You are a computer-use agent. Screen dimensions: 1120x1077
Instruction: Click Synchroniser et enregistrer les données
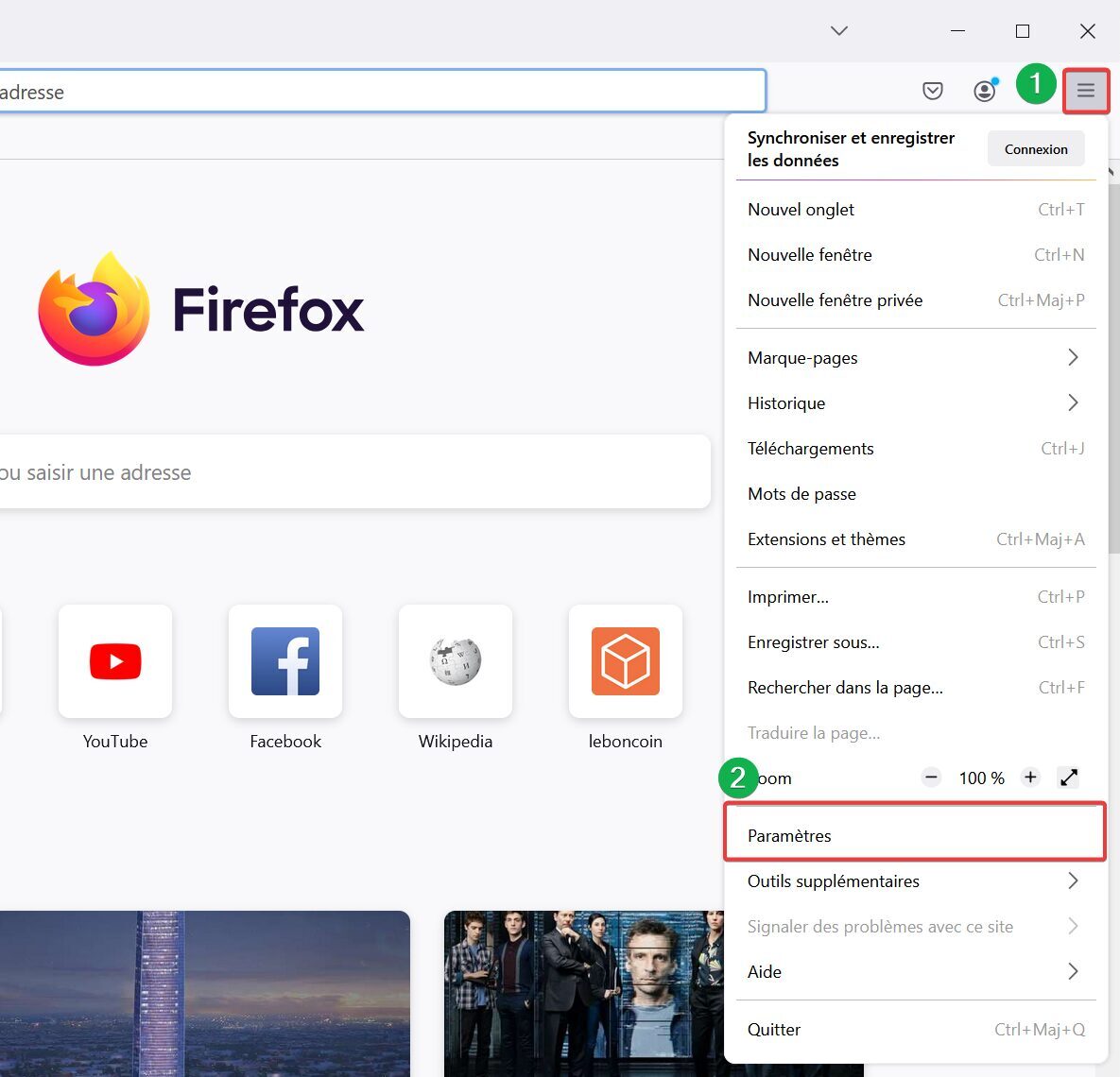[851, 148]
